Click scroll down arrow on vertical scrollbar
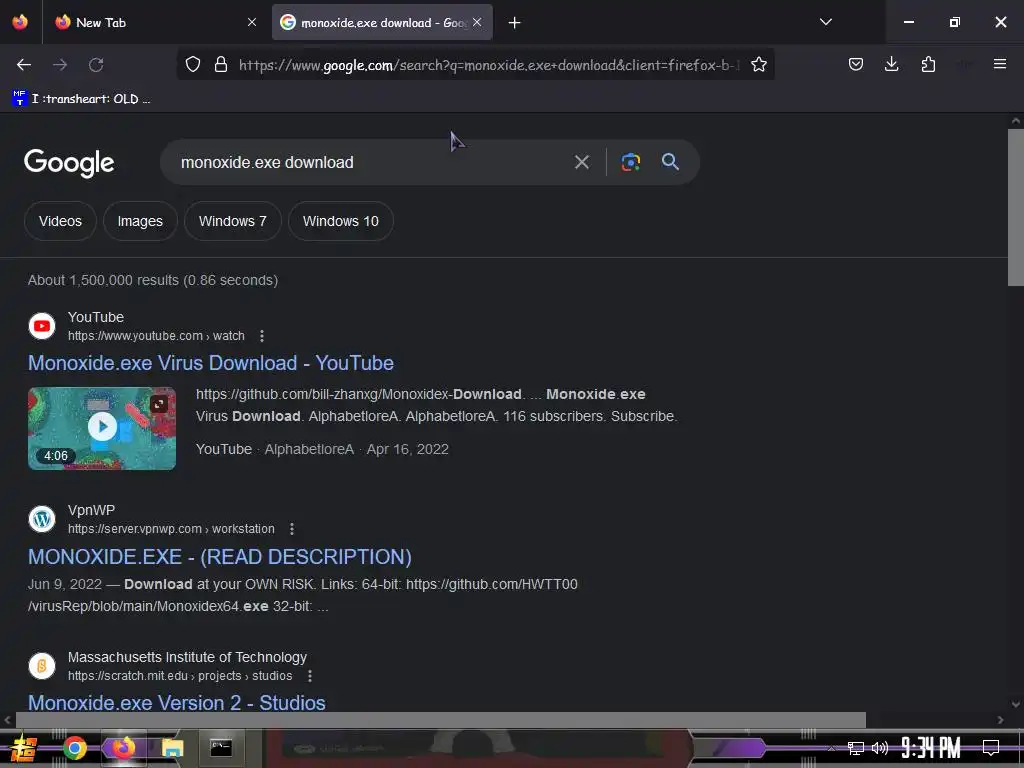The width and height of the screenshot is (1024, 768). click(x=1016, y=705)
